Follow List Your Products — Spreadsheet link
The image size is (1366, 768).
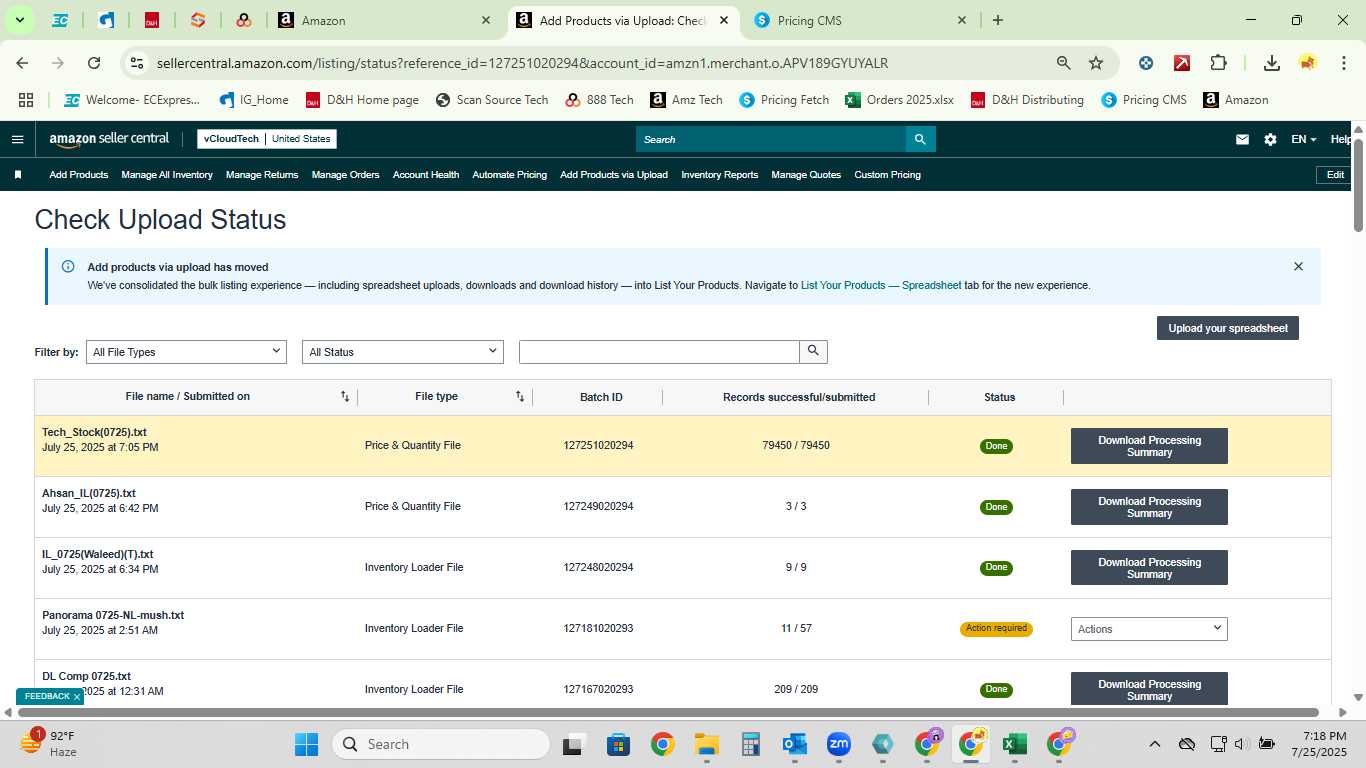click(x=881, y=285)
